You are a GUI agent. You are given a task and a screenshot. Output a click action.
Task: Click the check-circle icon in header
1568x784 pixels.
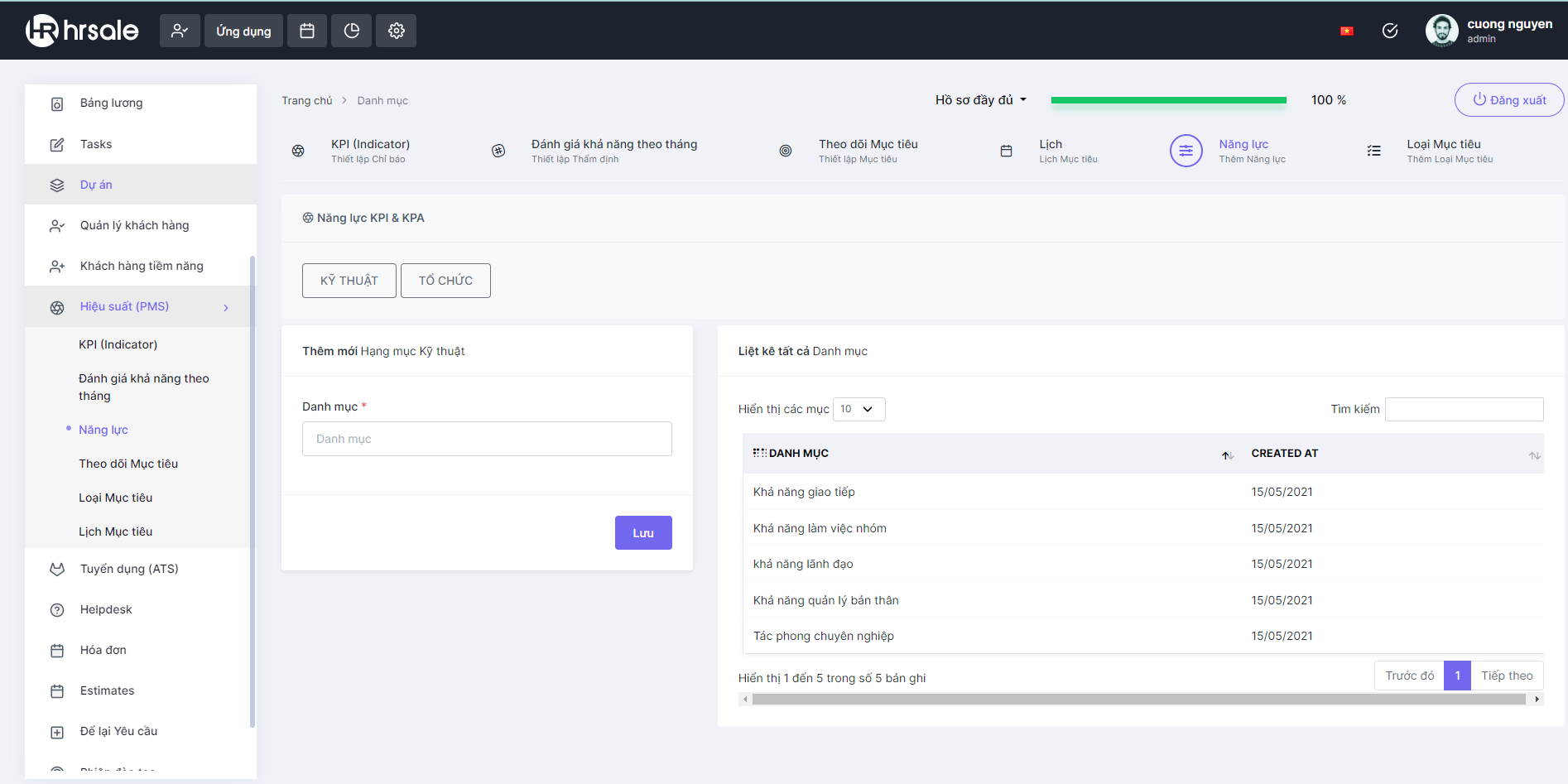1390,31
